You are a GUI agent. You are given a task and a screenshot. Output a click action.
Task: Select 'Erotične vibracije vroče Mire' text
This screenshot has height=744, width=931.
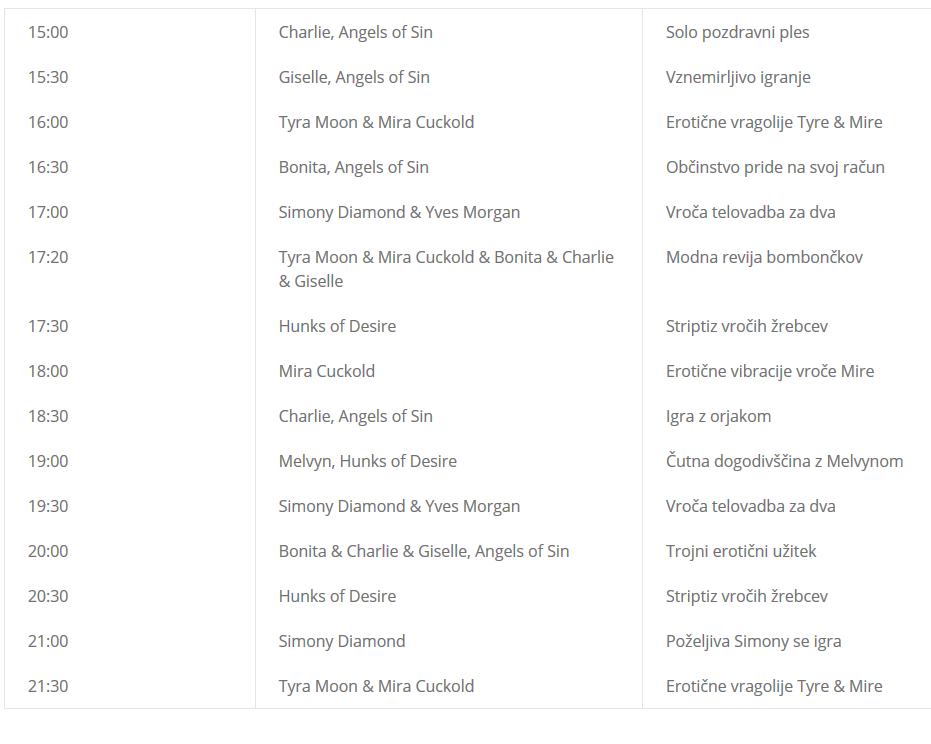point(770,371)
